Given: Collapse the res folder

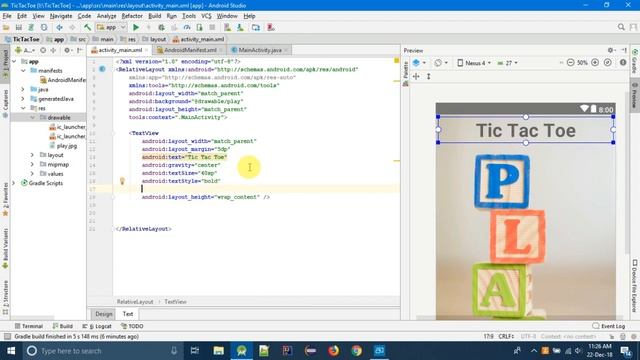Looking at the screenshot, I should pos(23,108).
